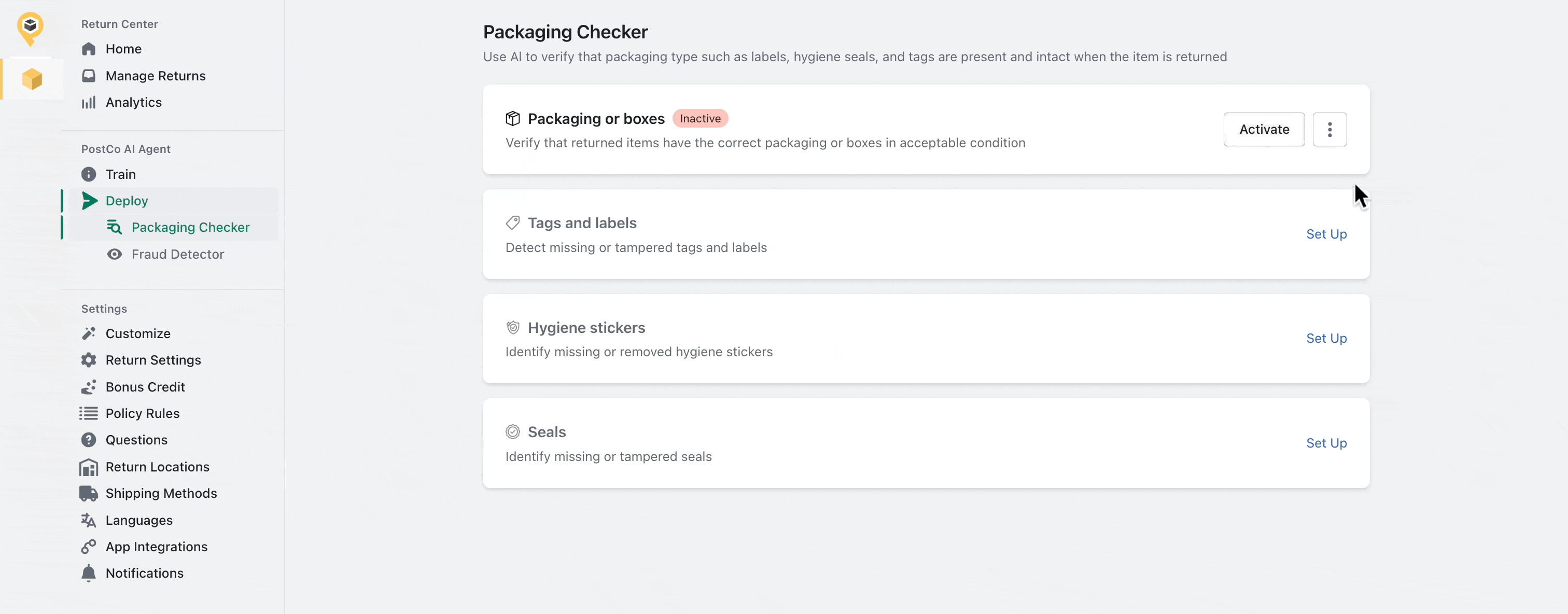Viewport: 1568px width, 614px height.
Task: Set up Tags and labels
Action: 1326,234
